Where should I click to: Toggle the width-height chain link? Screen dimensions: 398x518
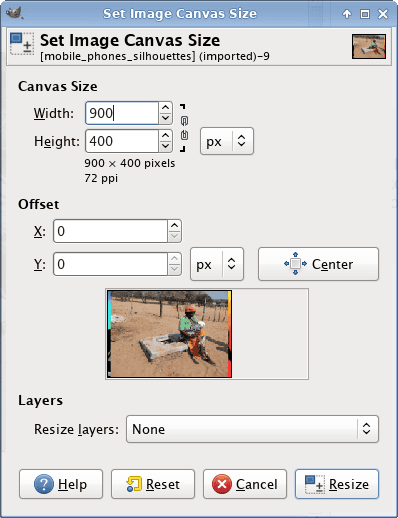tap(184, 128)
